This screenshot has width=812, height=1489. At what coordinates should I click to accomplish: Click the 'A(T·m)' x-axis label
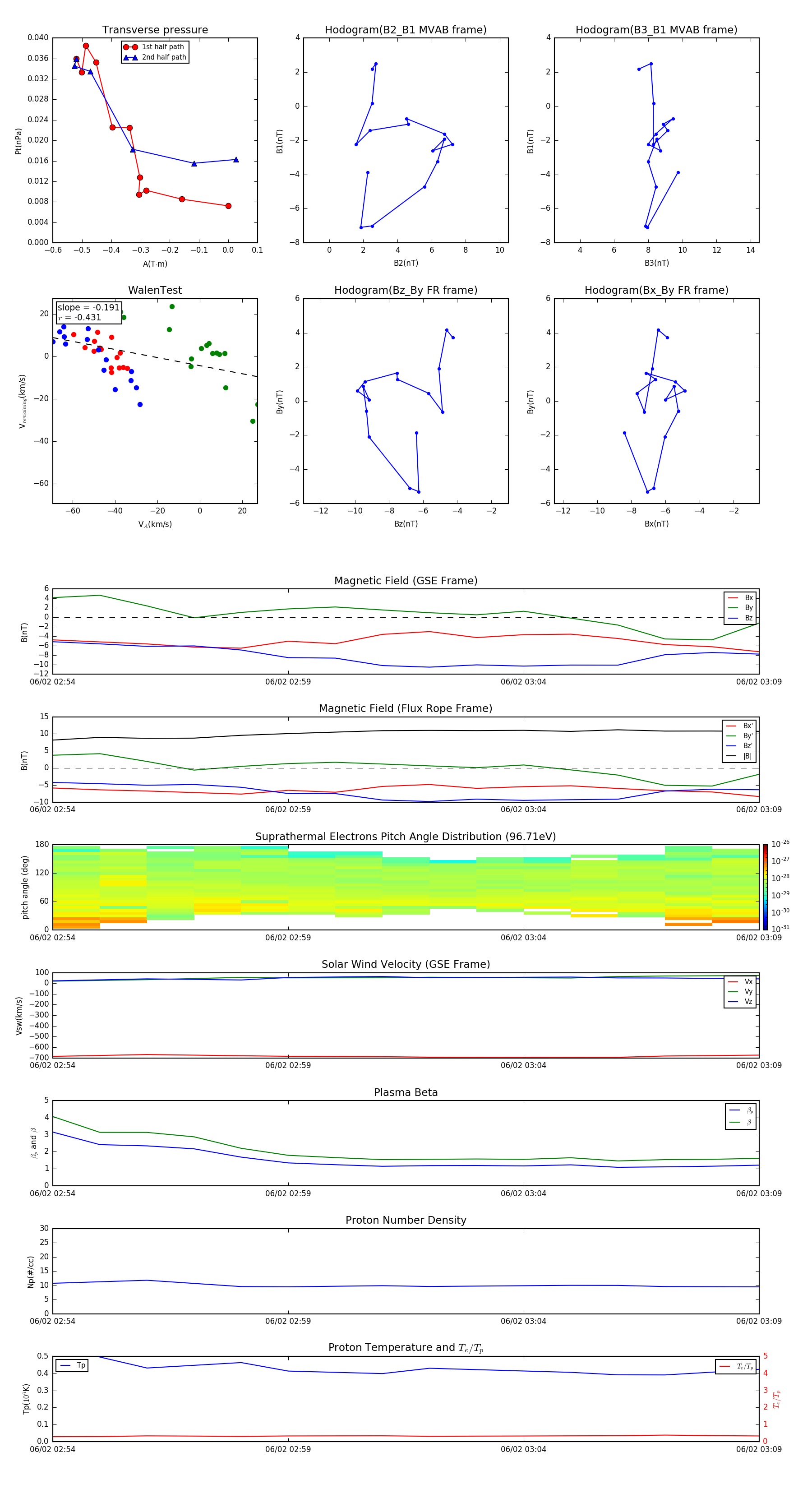[155, 264]
